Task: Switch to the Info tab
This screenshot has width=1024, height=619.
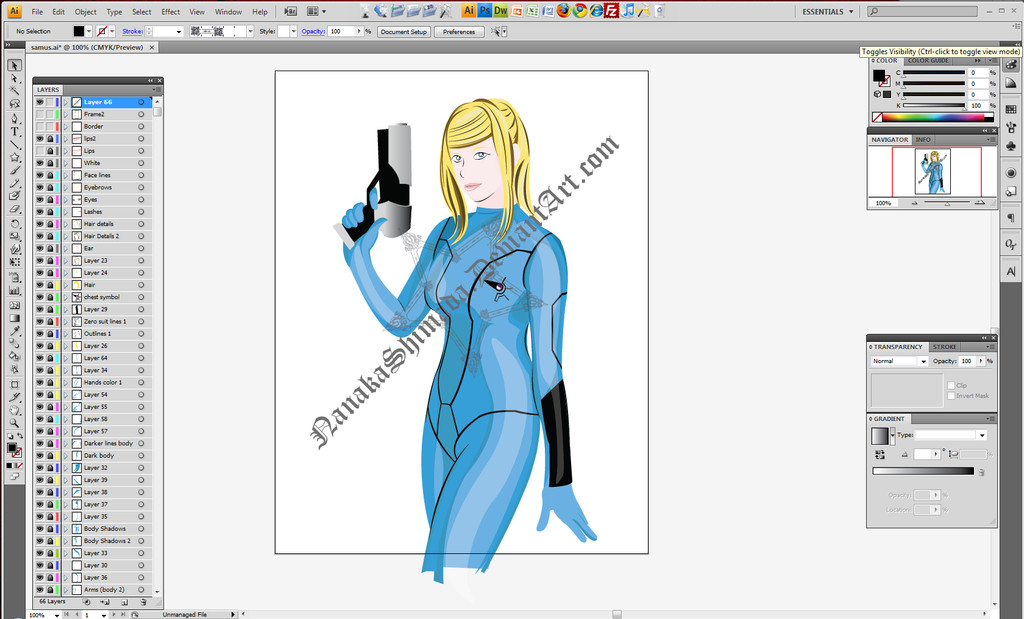Action: coord(923,140)
